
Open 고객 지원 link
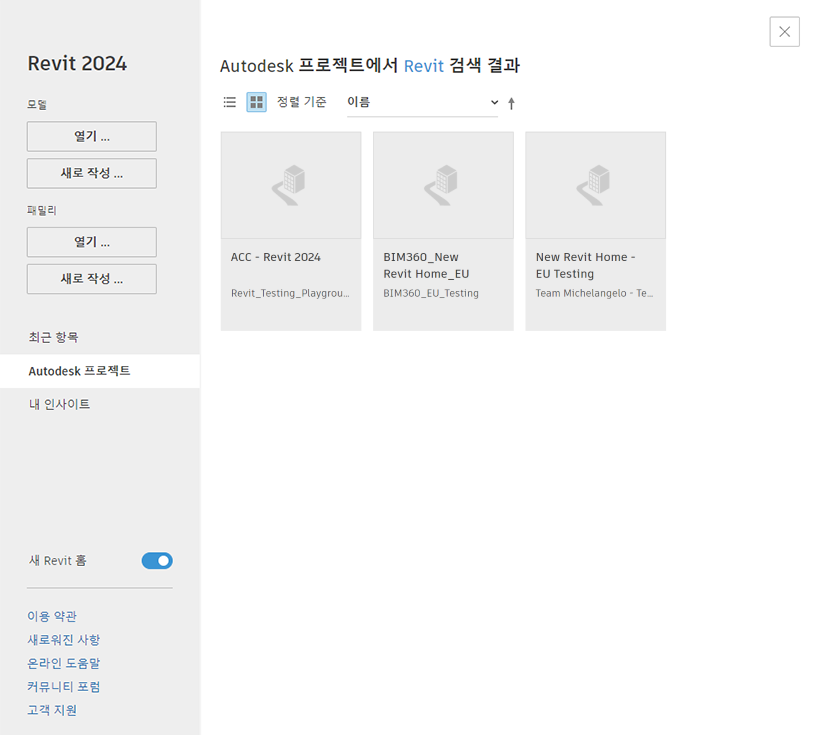(x=52, y=710)
